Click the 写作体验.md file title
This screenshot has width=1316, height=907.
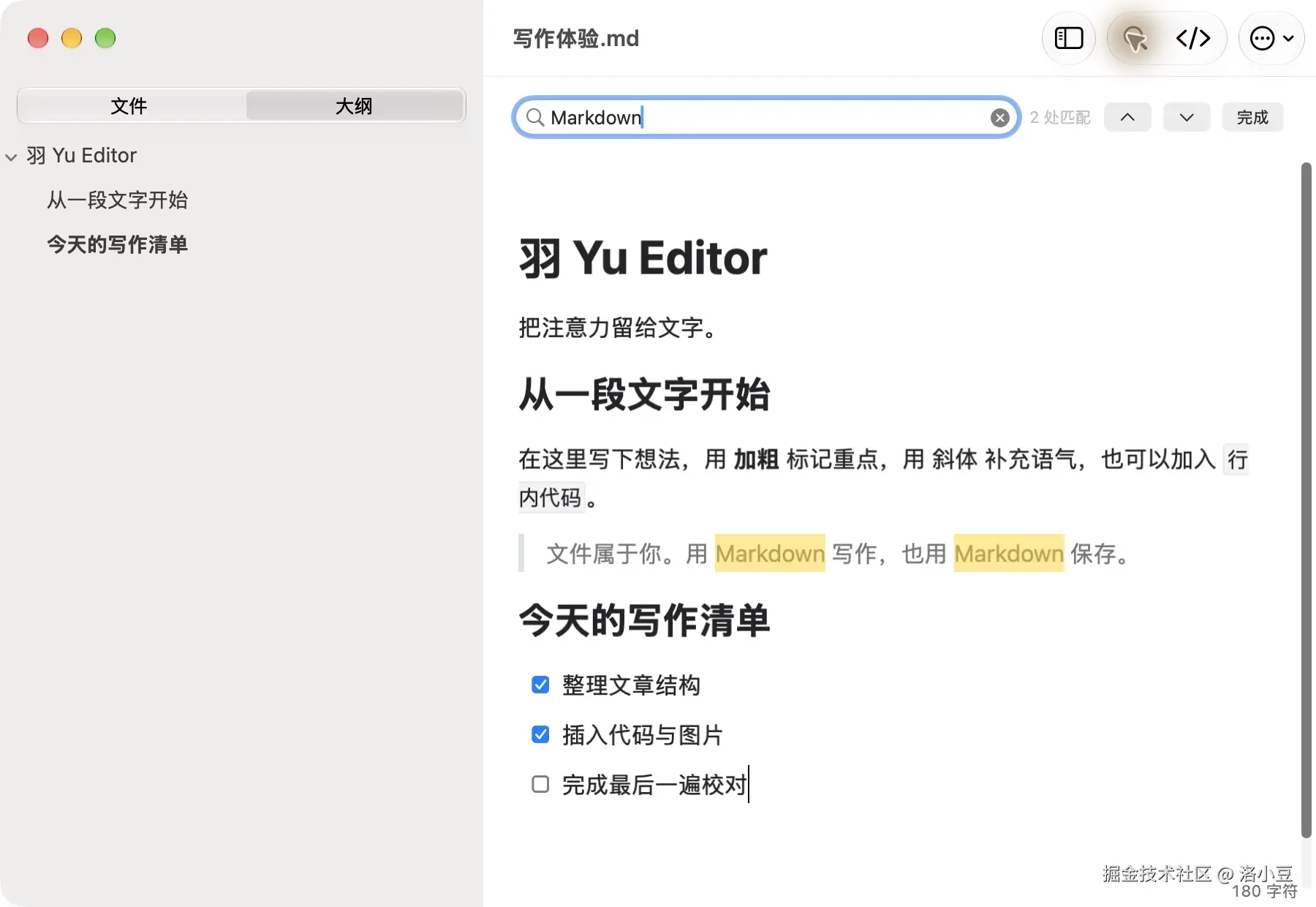(576, 38)
